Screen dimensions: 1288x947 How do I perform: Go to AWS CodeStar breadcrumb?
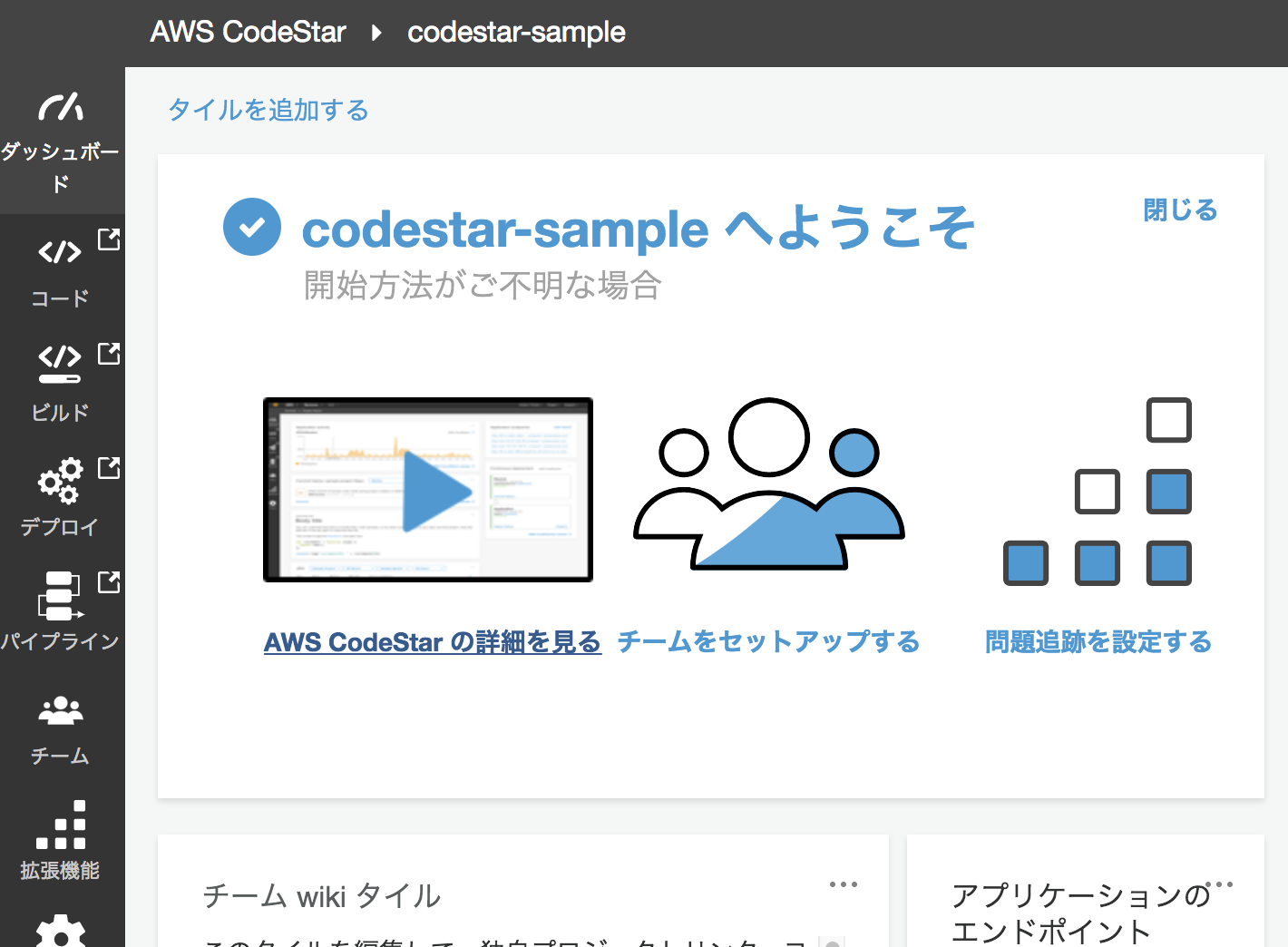point(249,33)
